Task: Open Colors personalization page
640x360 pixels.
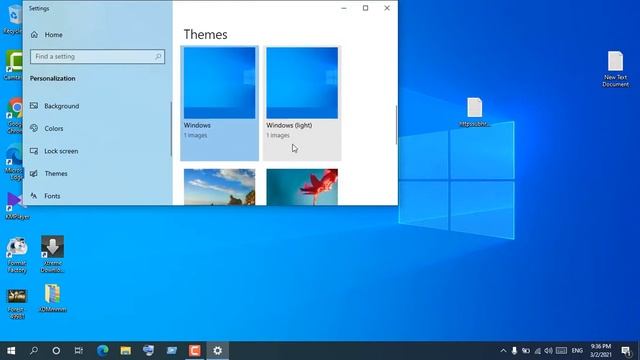Action: (x=47, y=128)
